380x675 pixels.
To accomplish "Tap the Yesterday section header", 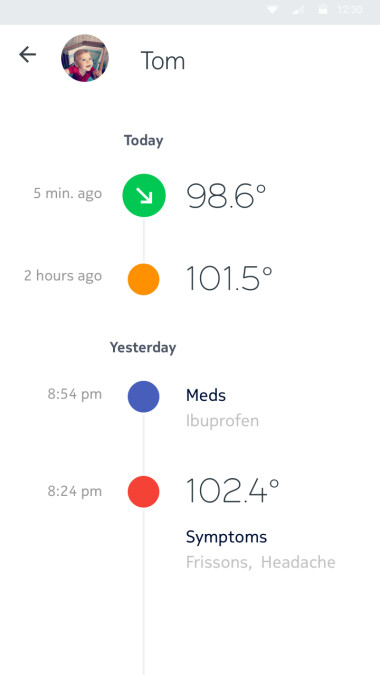I will pos(143,347).
